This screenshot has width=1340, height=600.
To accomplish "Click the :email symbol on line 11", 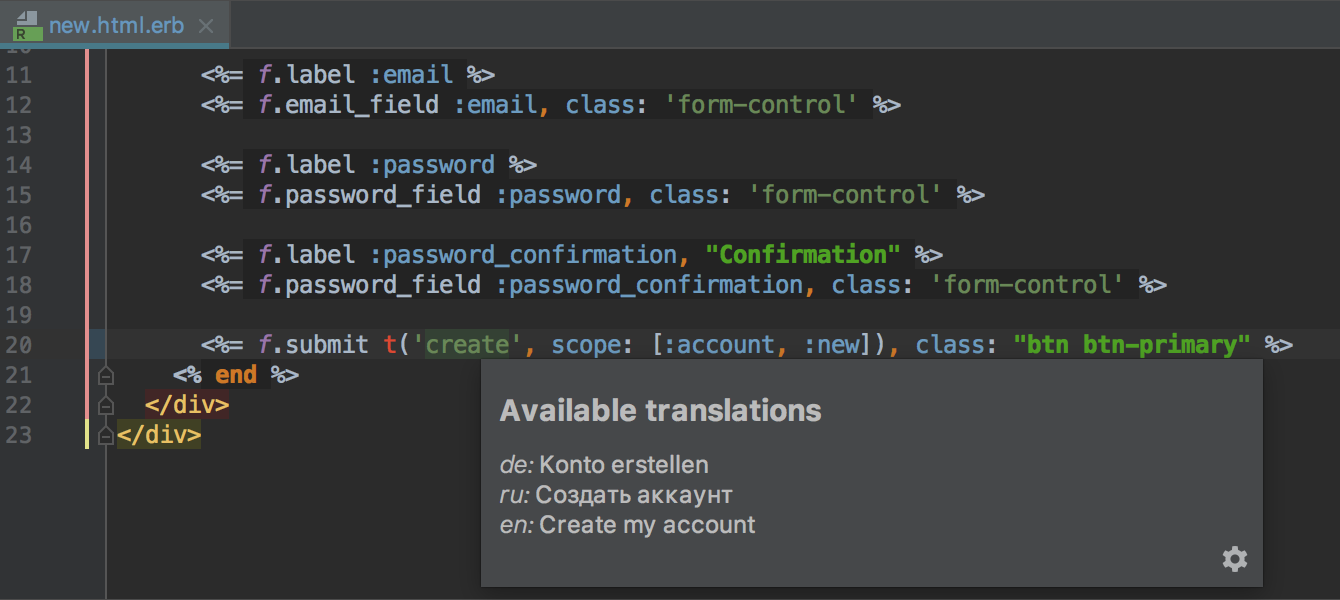I will tap(411, 75).
